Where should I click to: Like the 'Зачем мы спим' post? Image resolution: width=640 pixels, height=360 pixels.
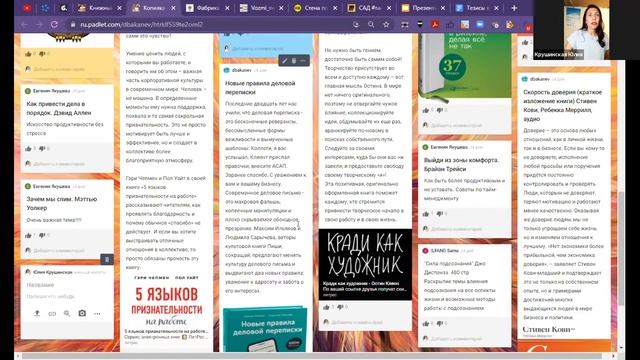[x=28, y=236]
